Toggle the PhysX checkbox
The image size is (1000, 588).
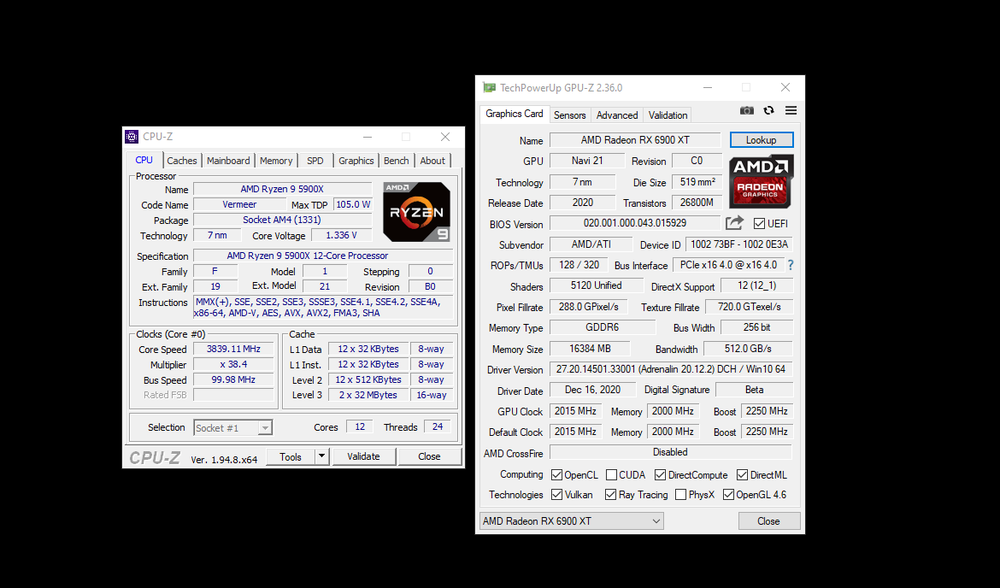(681, 495)
